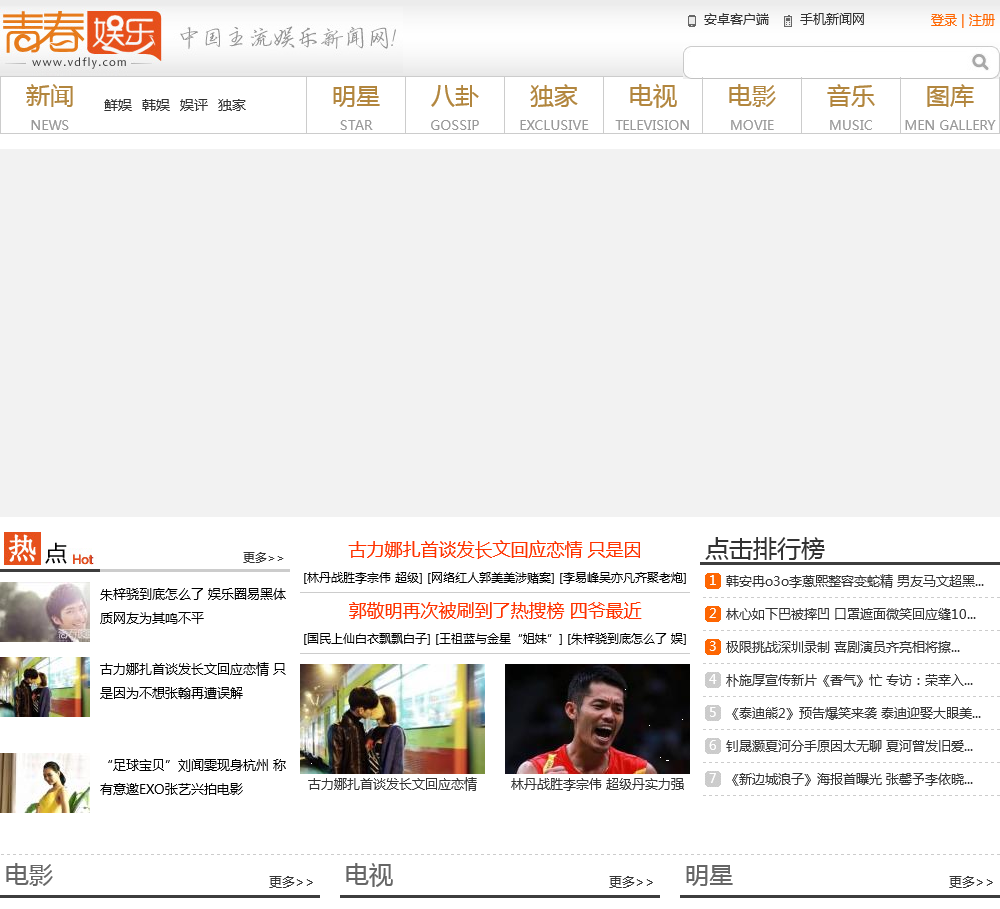Click the rank 1 badge in 点击排行榜

pyautogui.click(x=712, y=581)
